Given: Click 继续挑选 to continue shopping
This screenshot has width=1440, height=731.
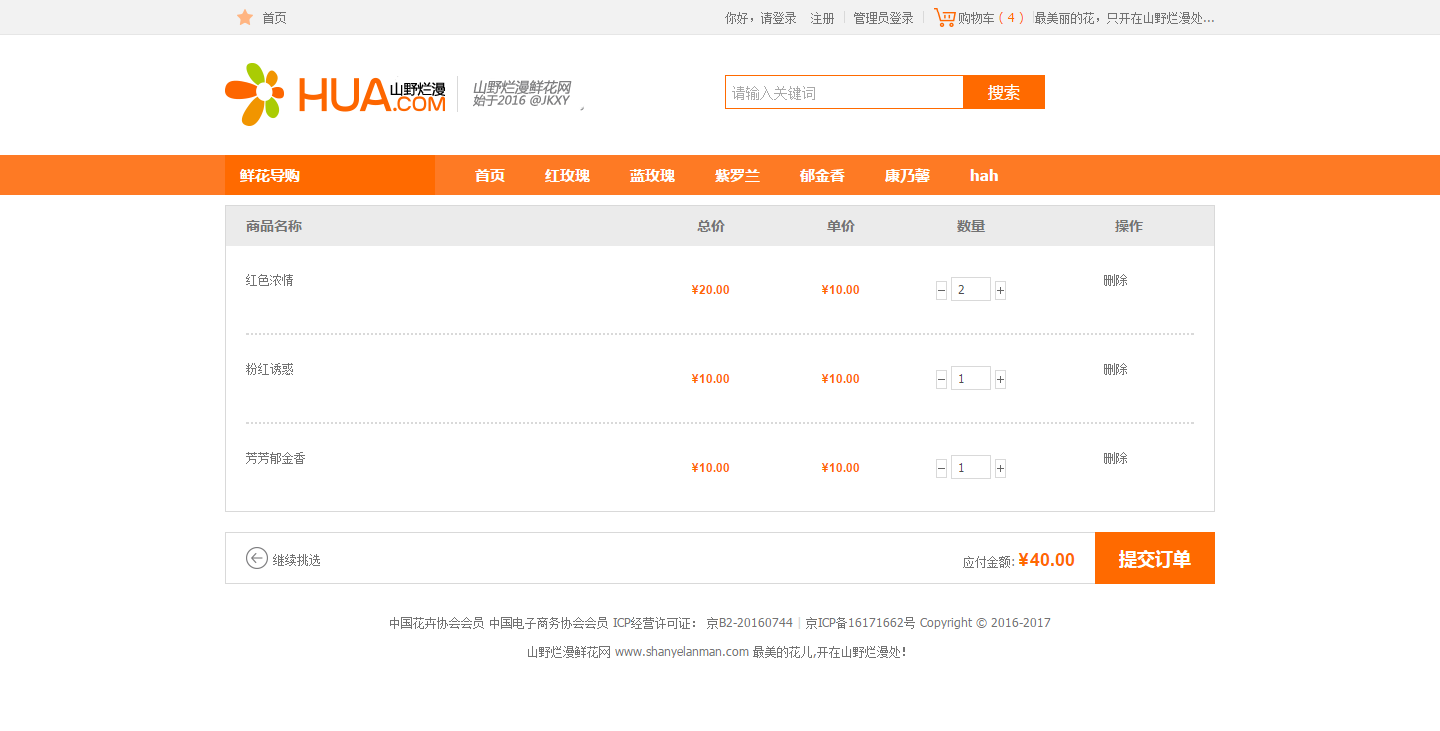Looking at the screenshot, I should 297,560.
